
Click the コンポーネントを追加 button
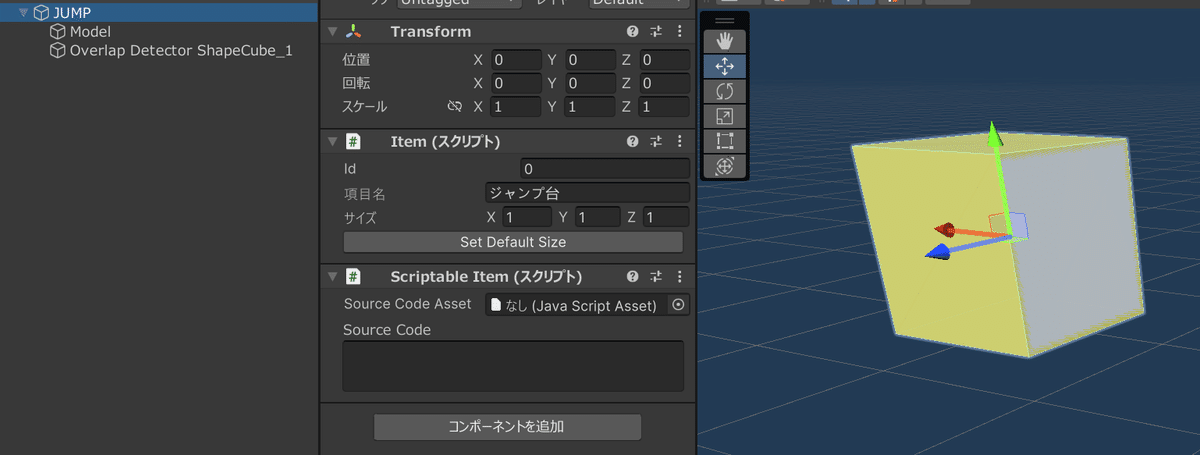507,427
